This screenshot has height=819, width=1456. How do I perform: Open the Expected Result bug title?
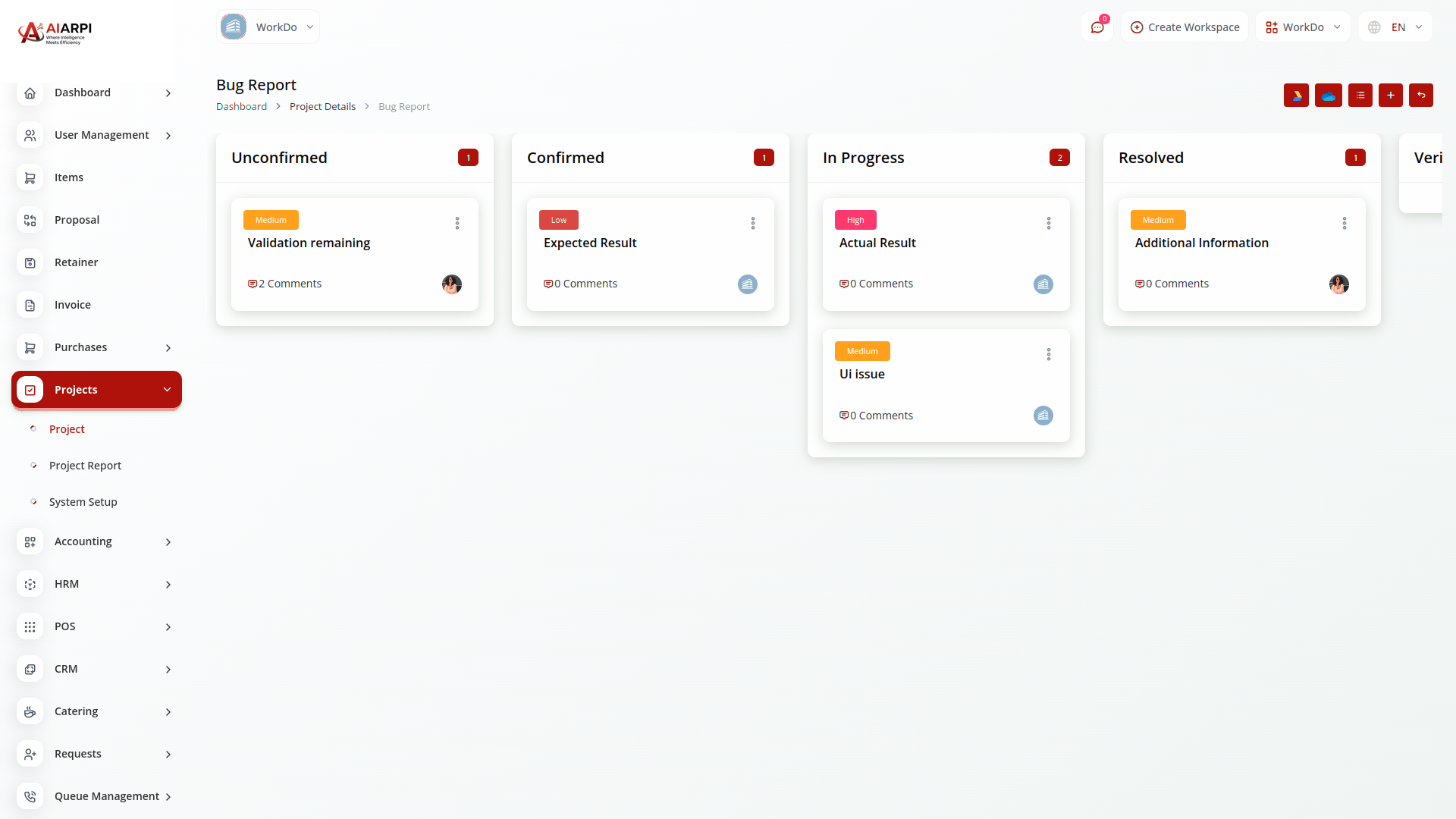pyautogui.click(x=590, y=243)
